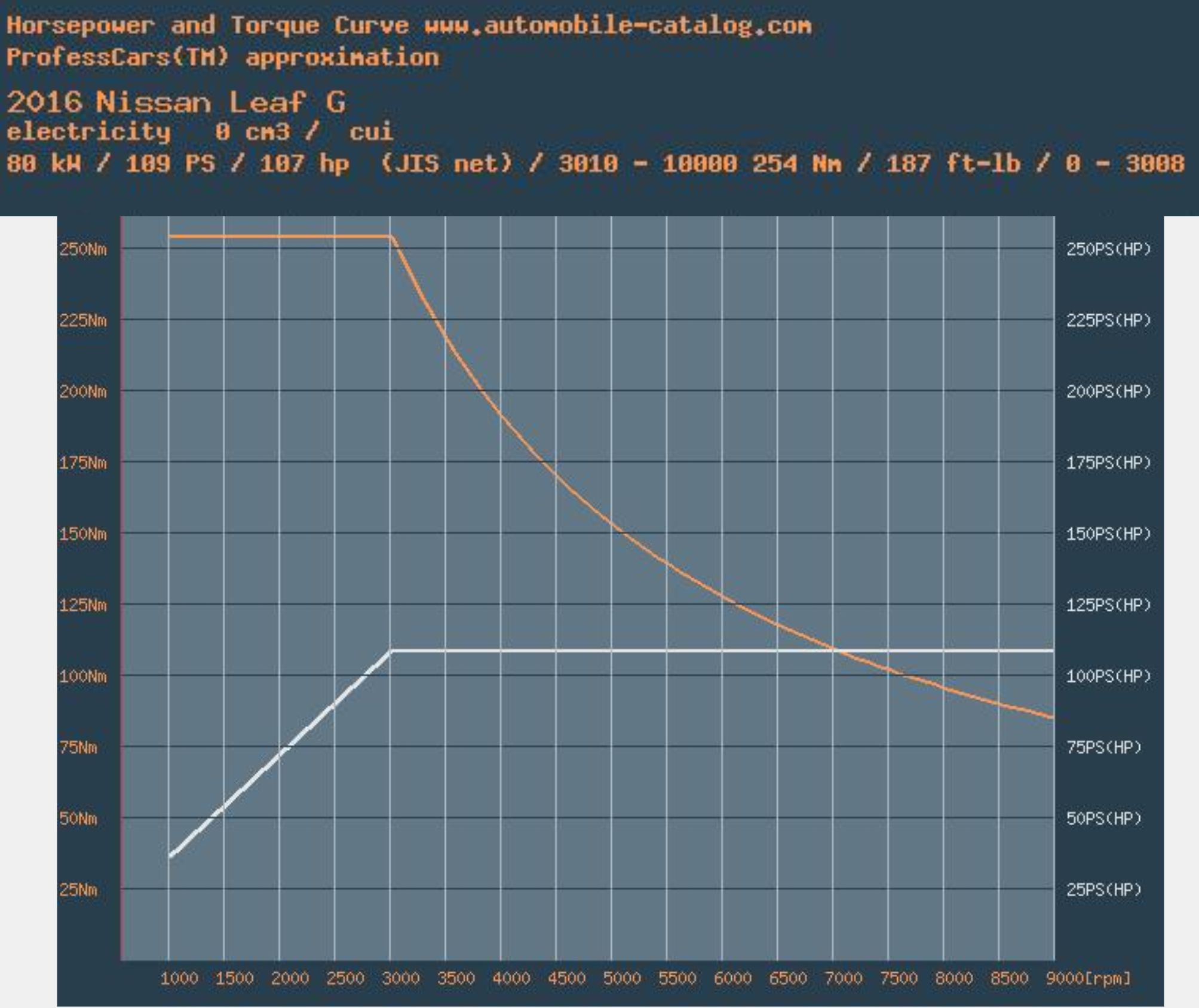The height and width of the screenshot is (1008, 1199).
Task: Click the 250Nm torque axis label
Action: click(x=82, y=249)
